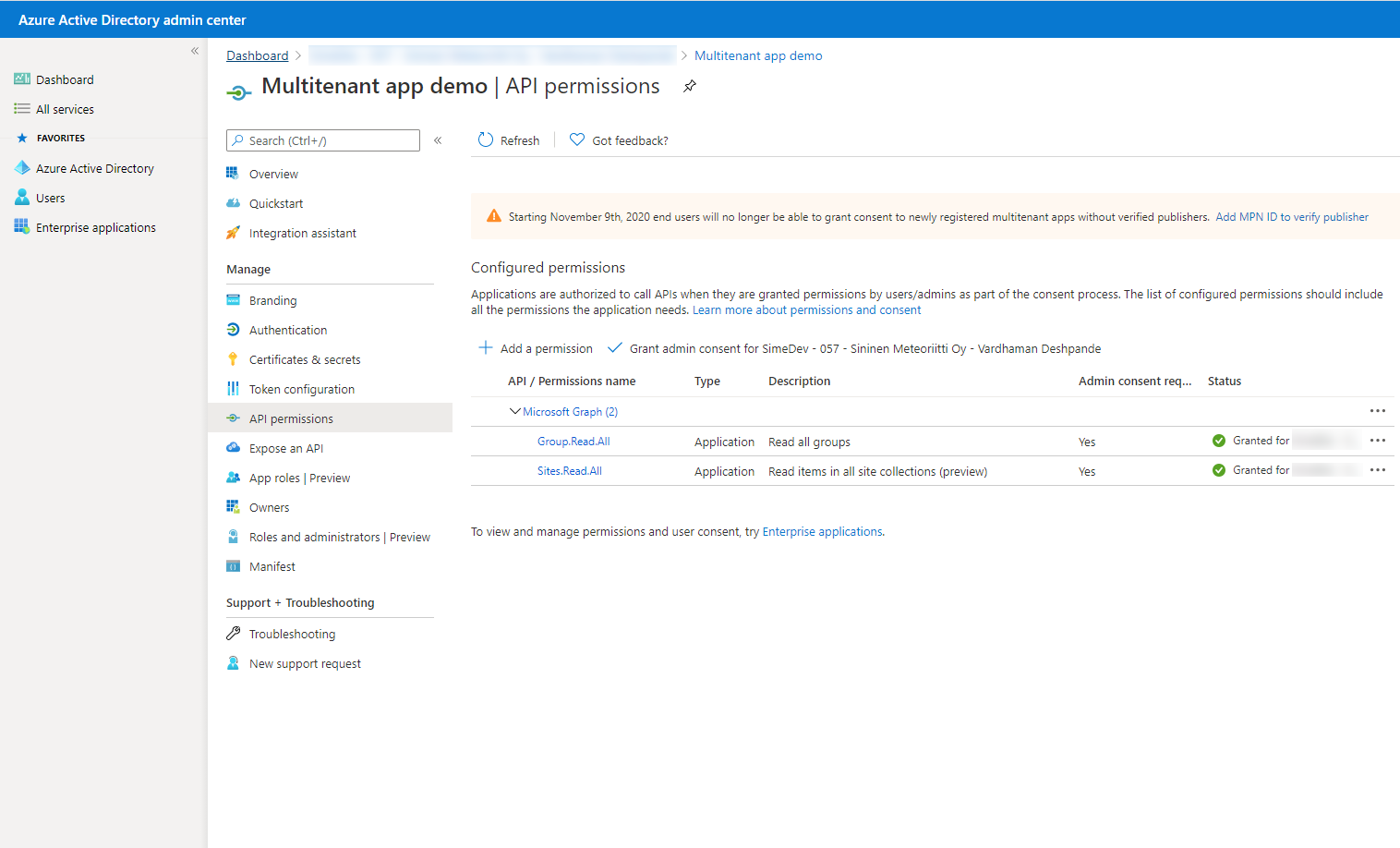The height and width of the screenshot is (848, 1400).
Task: Click the Integration assistant rocket icon
Action: (x=233, y=233)
